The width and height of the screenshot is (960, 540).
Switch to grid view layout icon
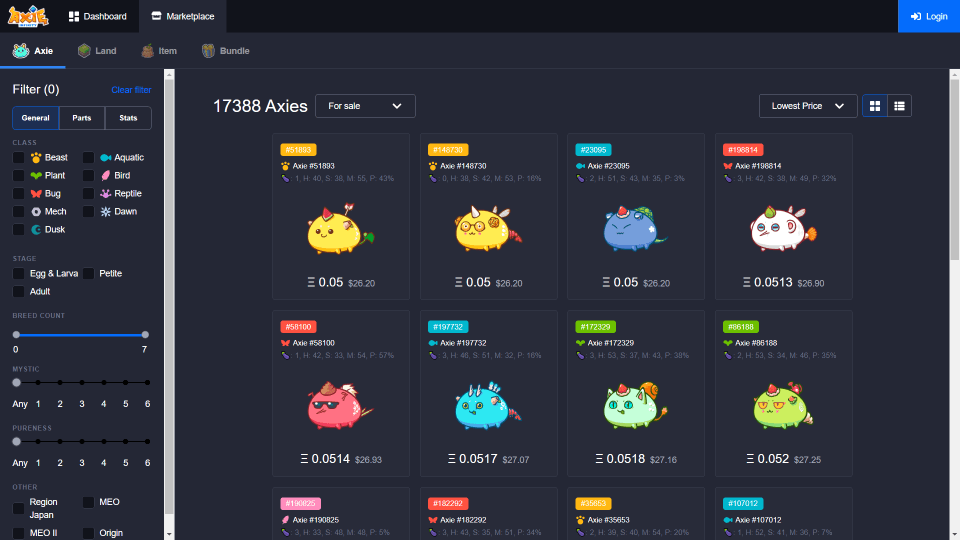[874, 106]
